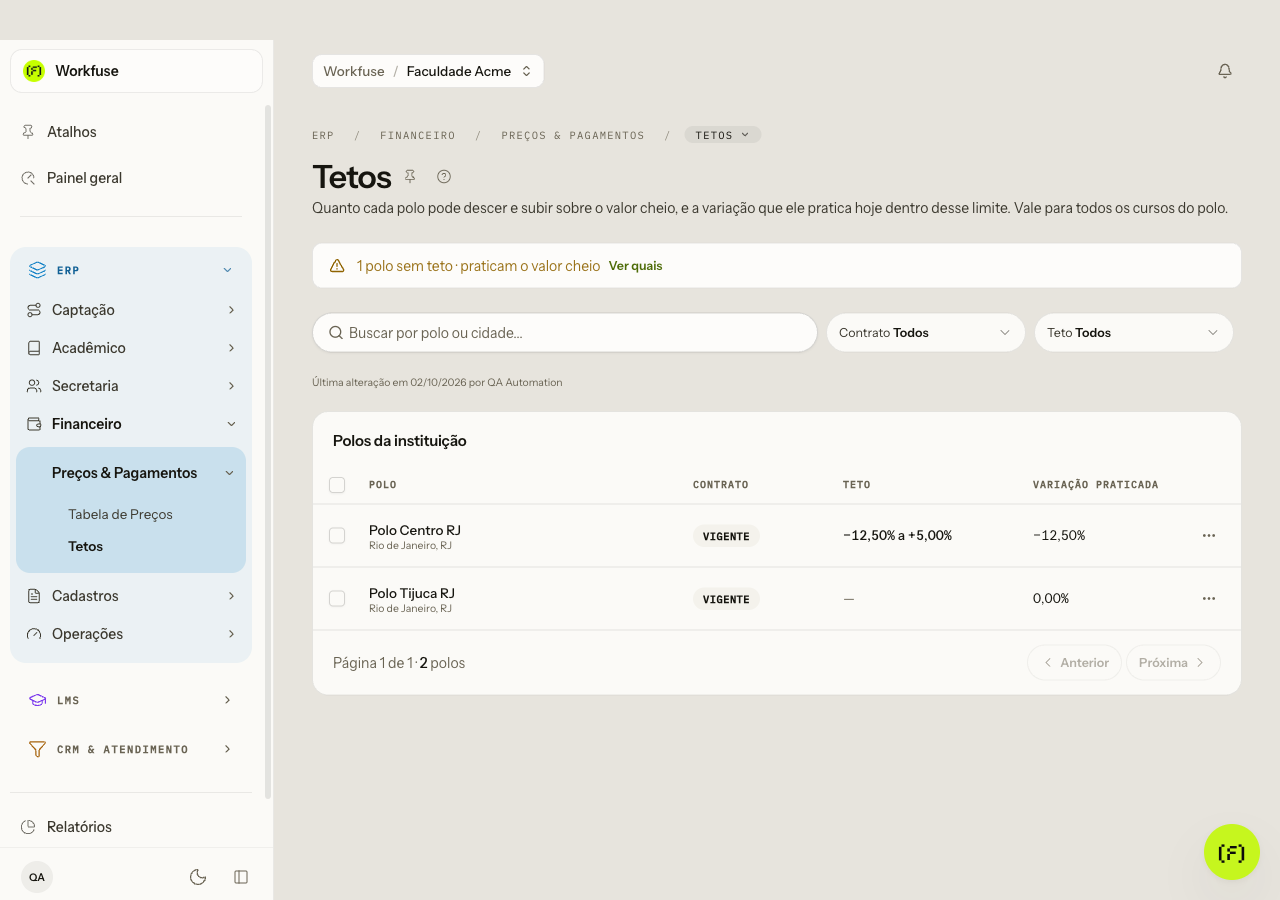The height and width of the screenshot is (900, 1280).
Task: Click the search magnifier icon
Action: point(336,333)
